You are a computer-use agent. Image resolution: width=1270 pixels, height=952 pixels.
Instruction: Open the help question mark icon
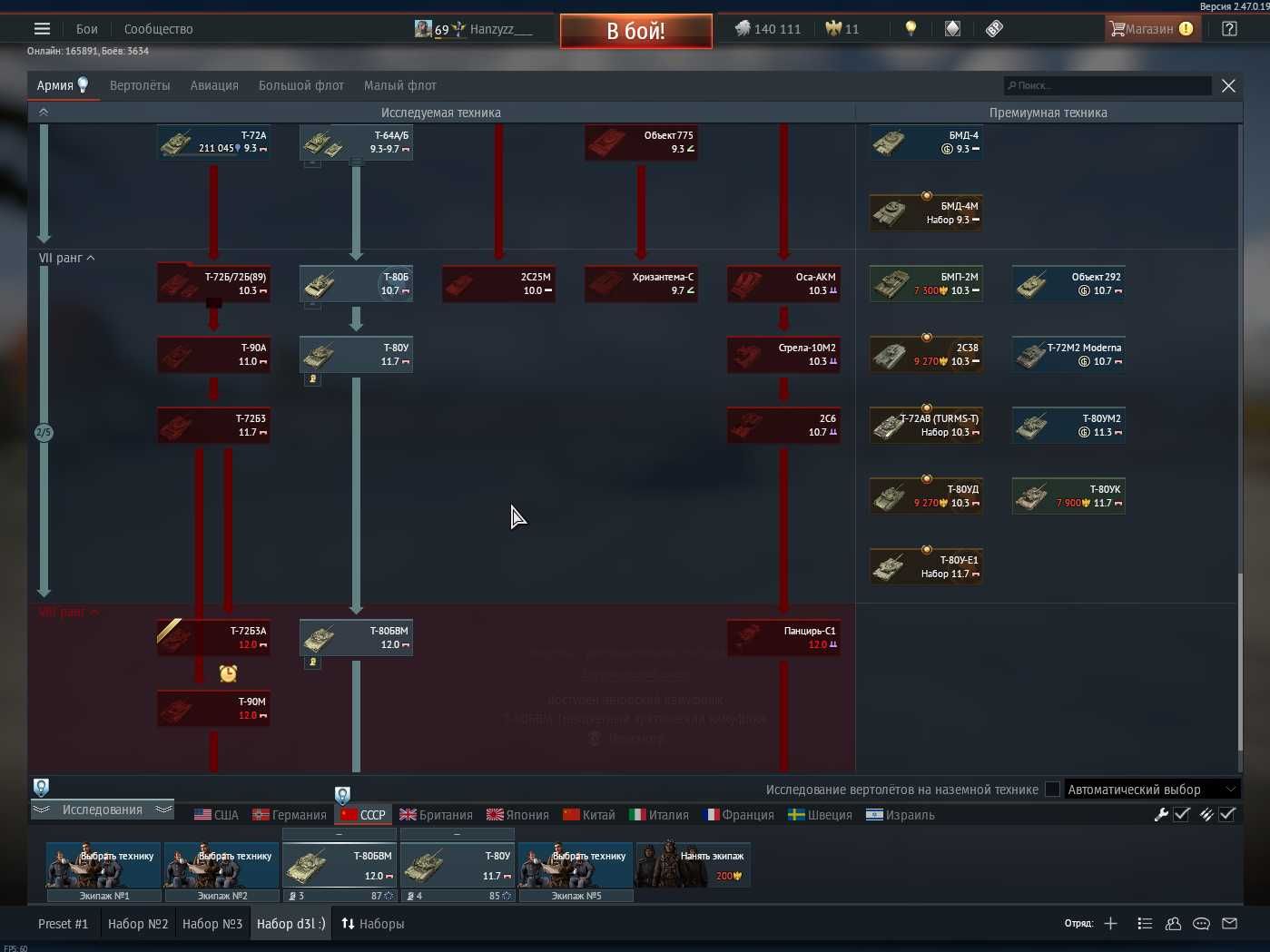point(1229,29)
